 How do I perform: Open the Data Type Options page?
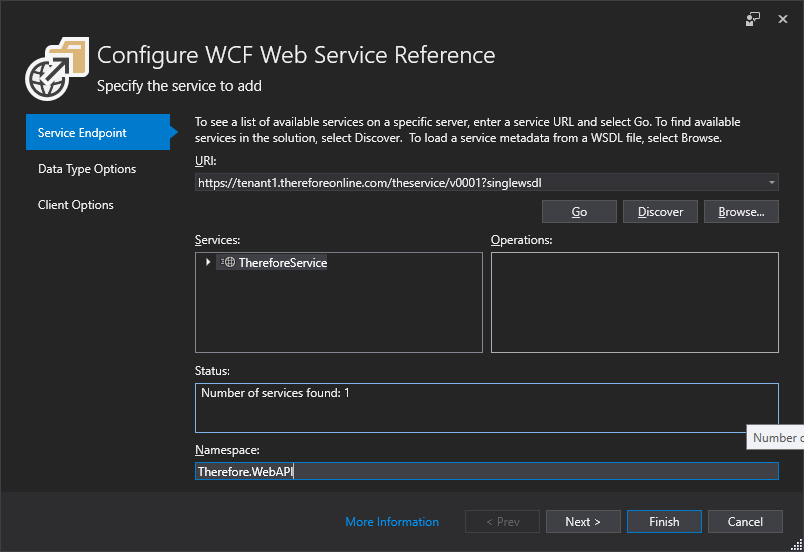click(x=87, y=169)
